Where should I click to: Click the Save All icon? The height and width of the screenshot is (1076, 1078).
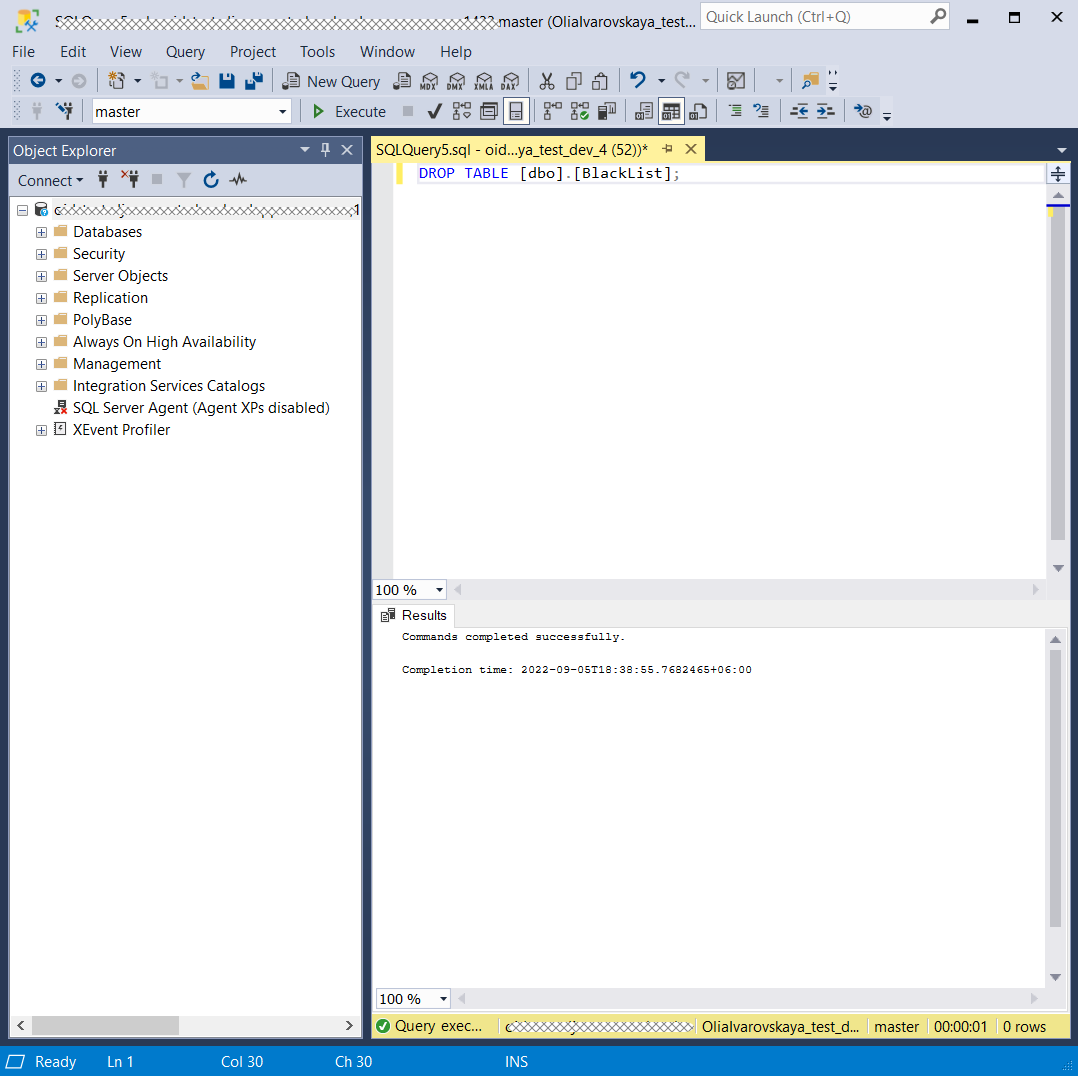pos(254,81)
